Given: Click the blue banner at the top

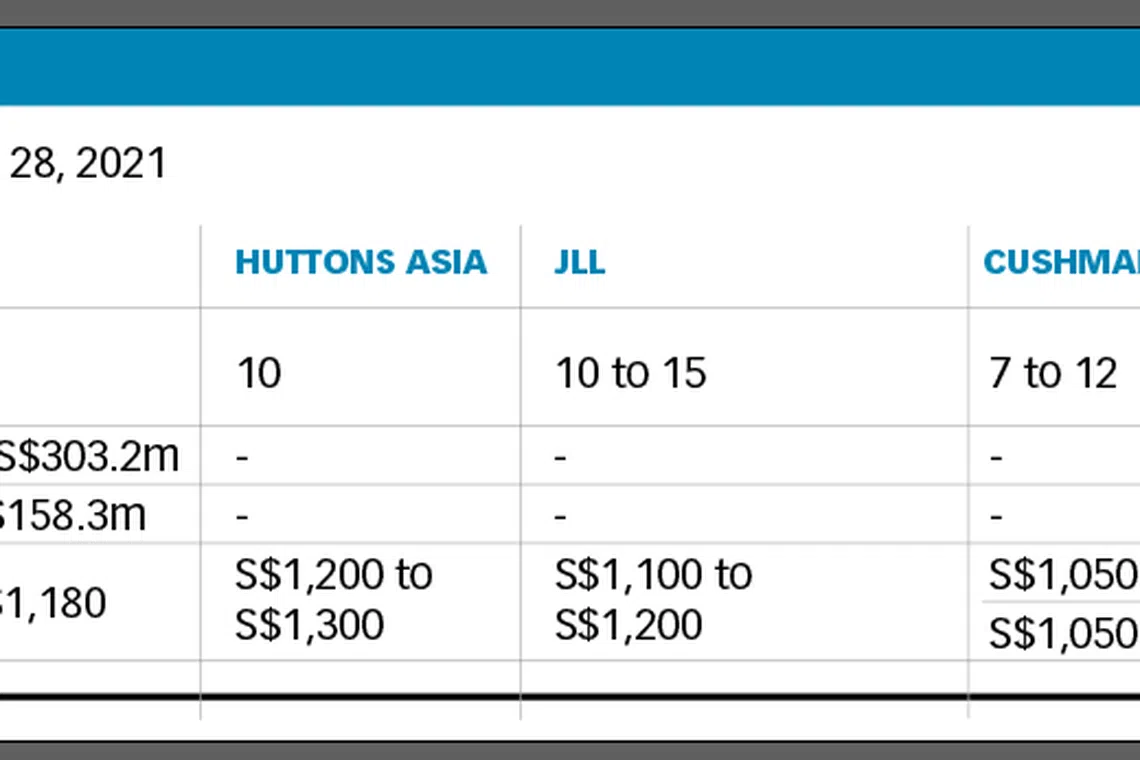Looking at the screenshot, I should coord(570,66).
